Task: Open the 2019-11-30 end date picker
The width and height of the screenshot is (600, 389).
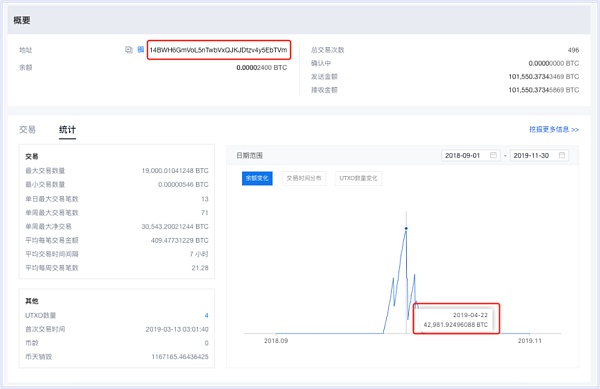Action: point(539,155)
